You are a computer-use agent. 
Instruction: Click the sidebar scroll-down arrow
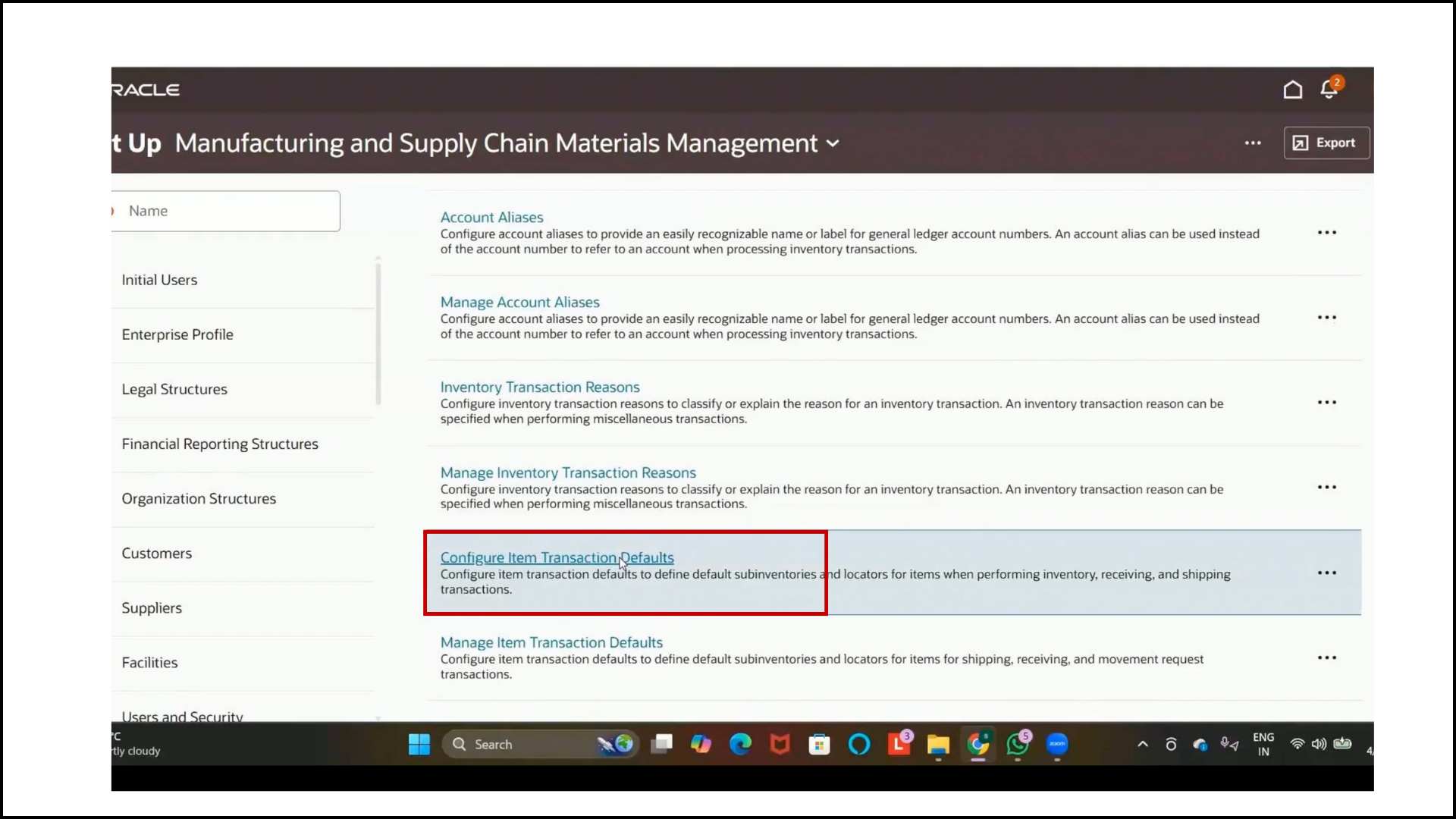point(378,717)
